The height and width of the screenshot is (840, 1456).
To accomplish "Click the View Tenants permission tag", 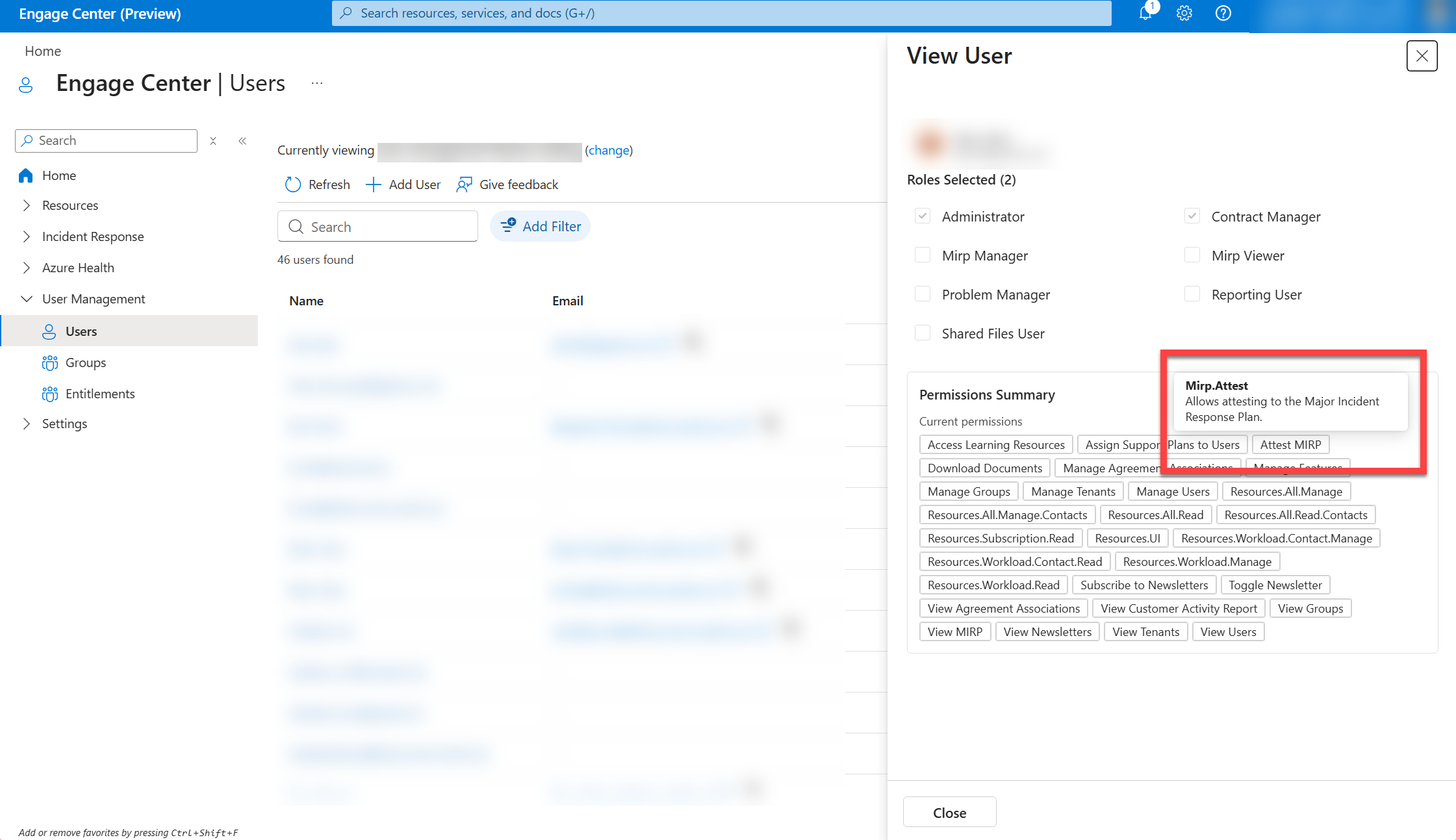I will (1145, 631).
